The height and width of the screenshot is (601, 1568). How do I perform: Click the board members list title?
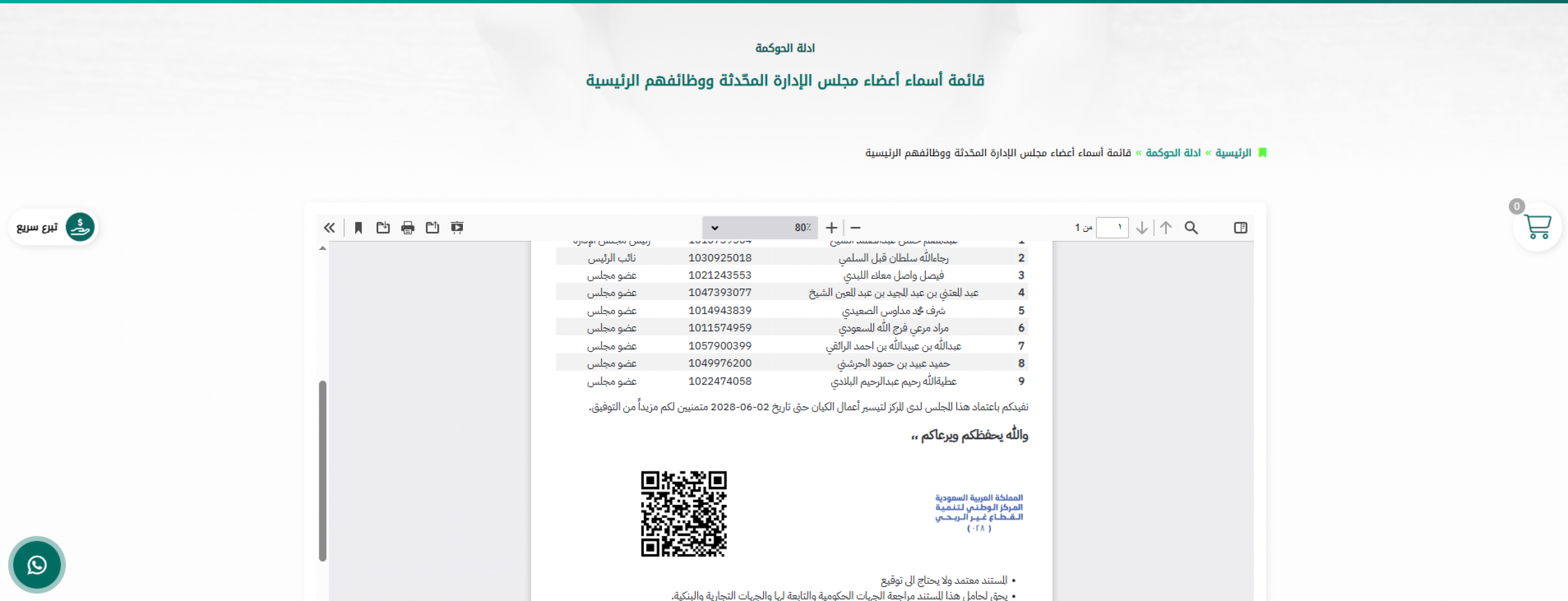(x=785, y=80)
